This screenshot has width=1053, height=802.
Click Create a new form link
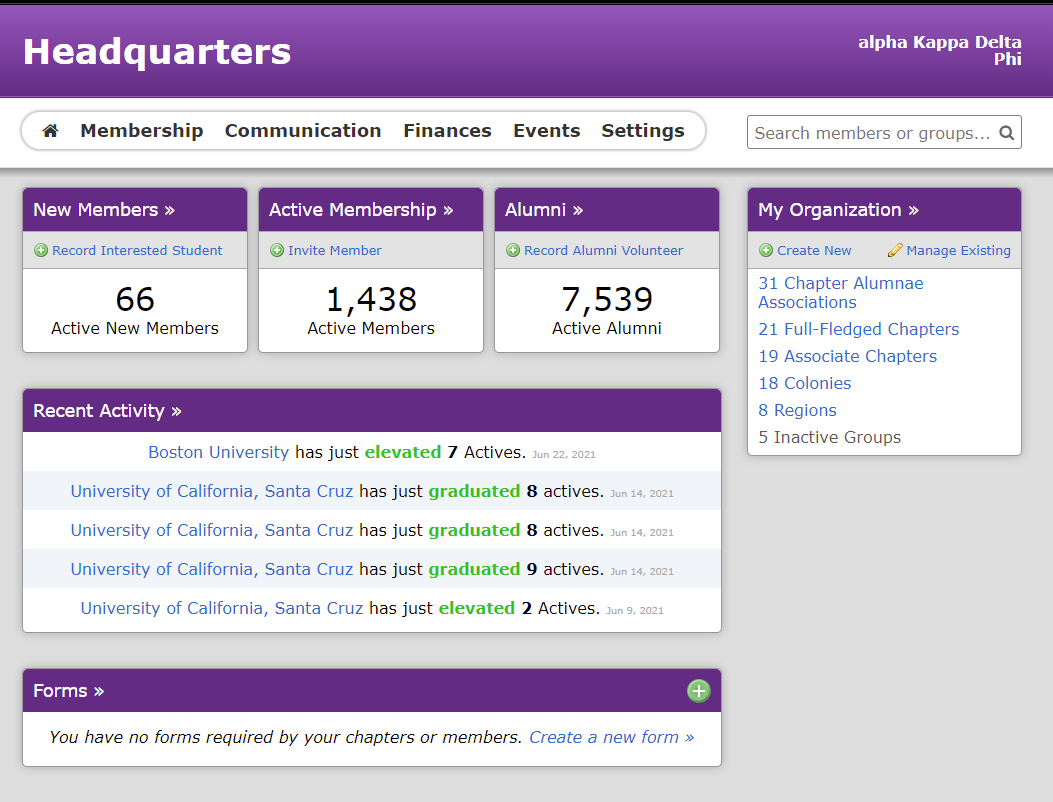coord(612,738)
